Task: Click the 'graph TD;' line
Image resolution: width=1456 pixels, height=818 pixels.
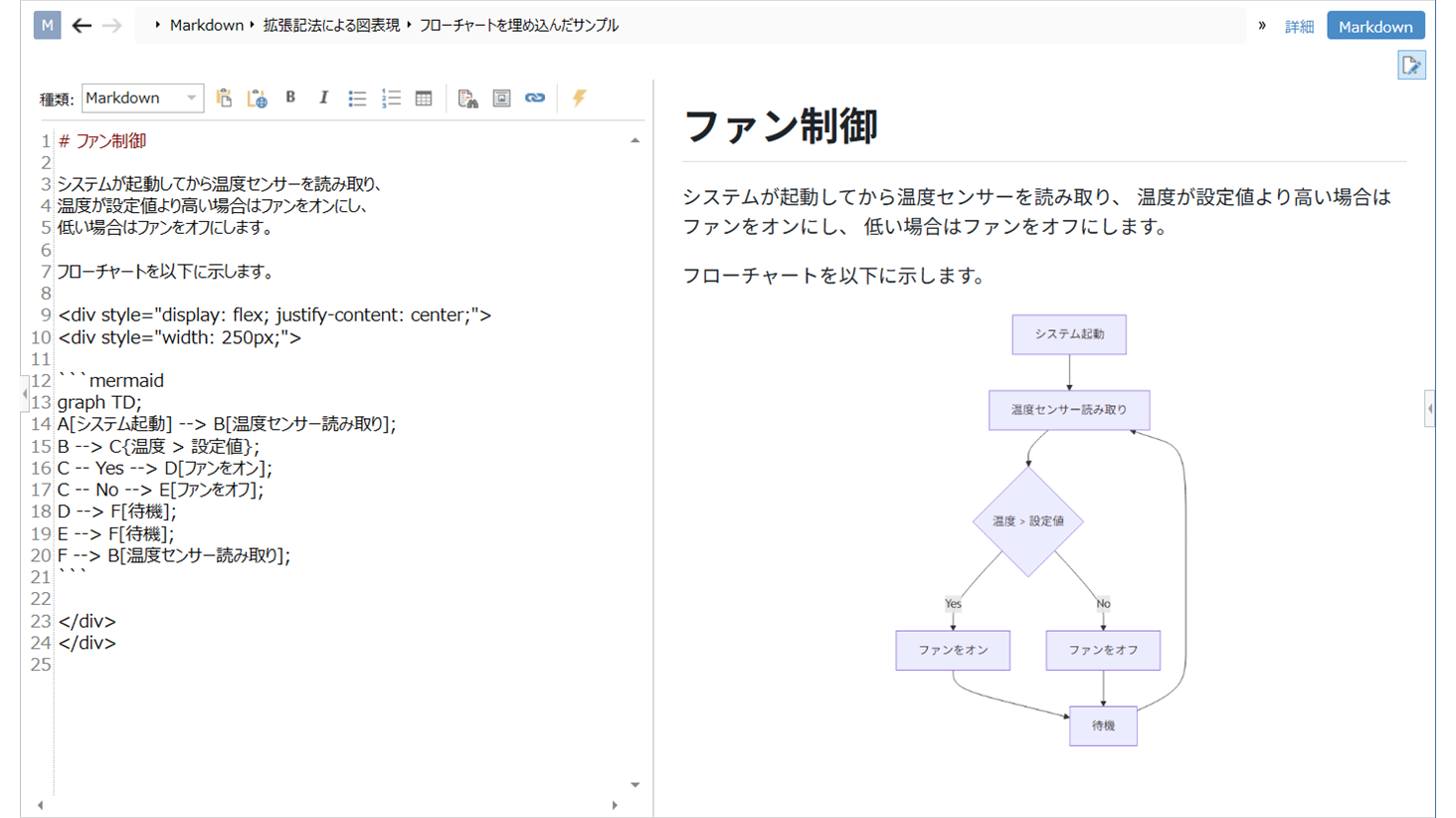Action: 99,402
